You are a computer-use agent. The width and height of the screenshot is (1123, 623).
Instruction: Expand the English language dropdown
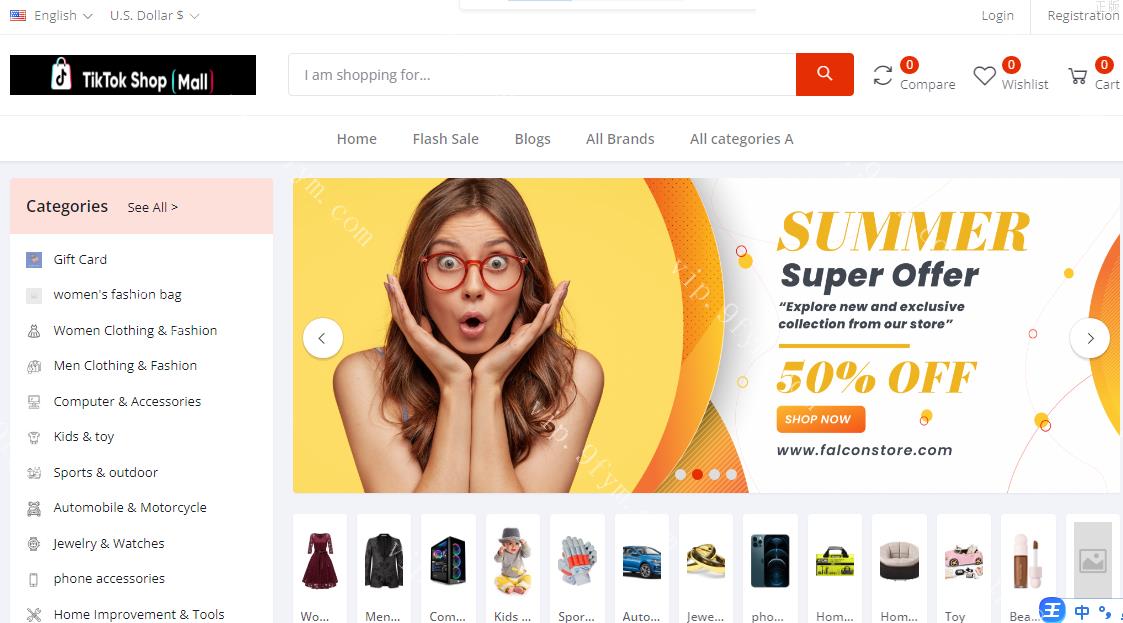click(x=52, y=16)
